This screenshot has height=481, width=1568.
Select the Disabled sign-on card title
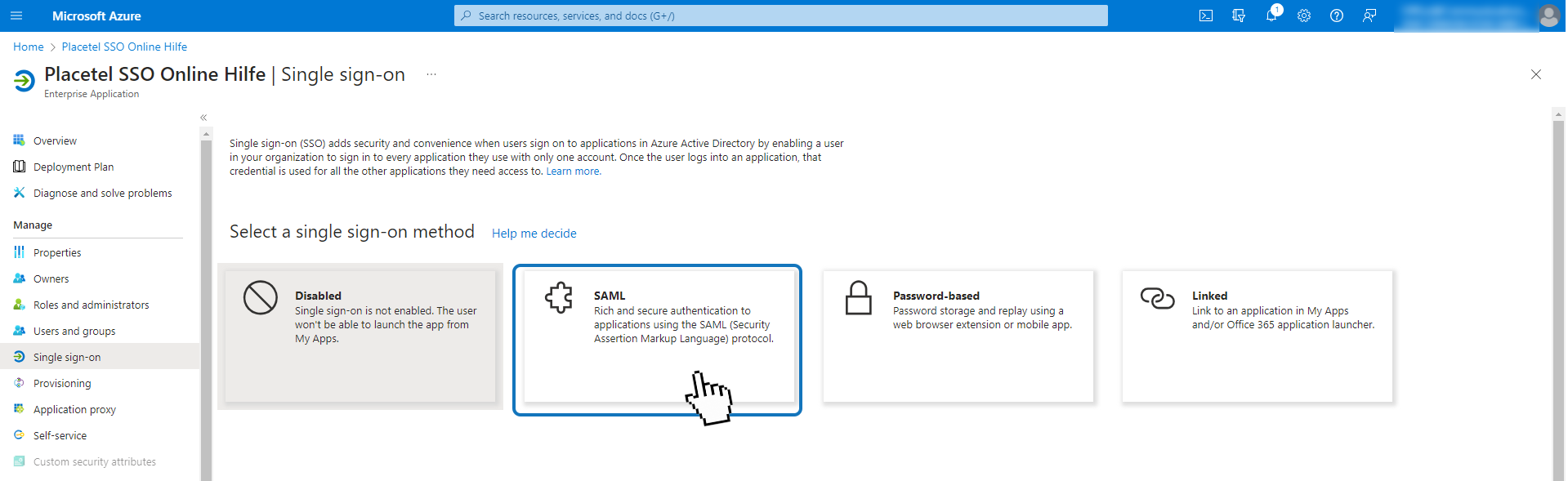318,296
